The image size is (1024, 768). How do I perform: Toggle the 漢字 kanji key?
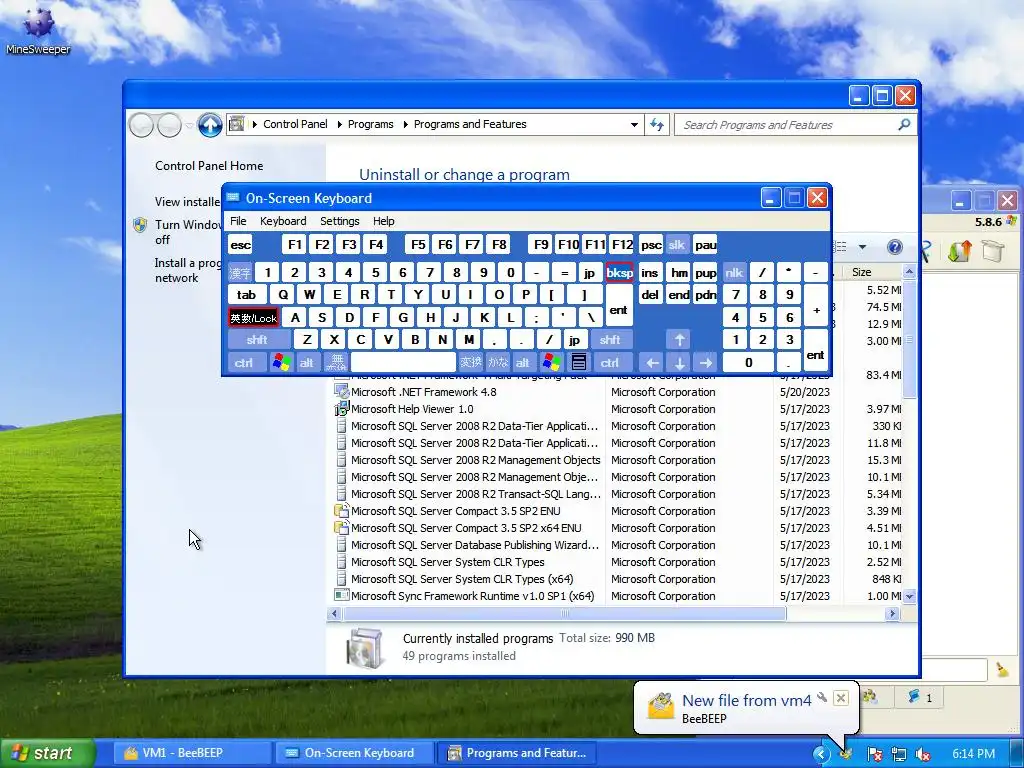[x=240, y=272]
